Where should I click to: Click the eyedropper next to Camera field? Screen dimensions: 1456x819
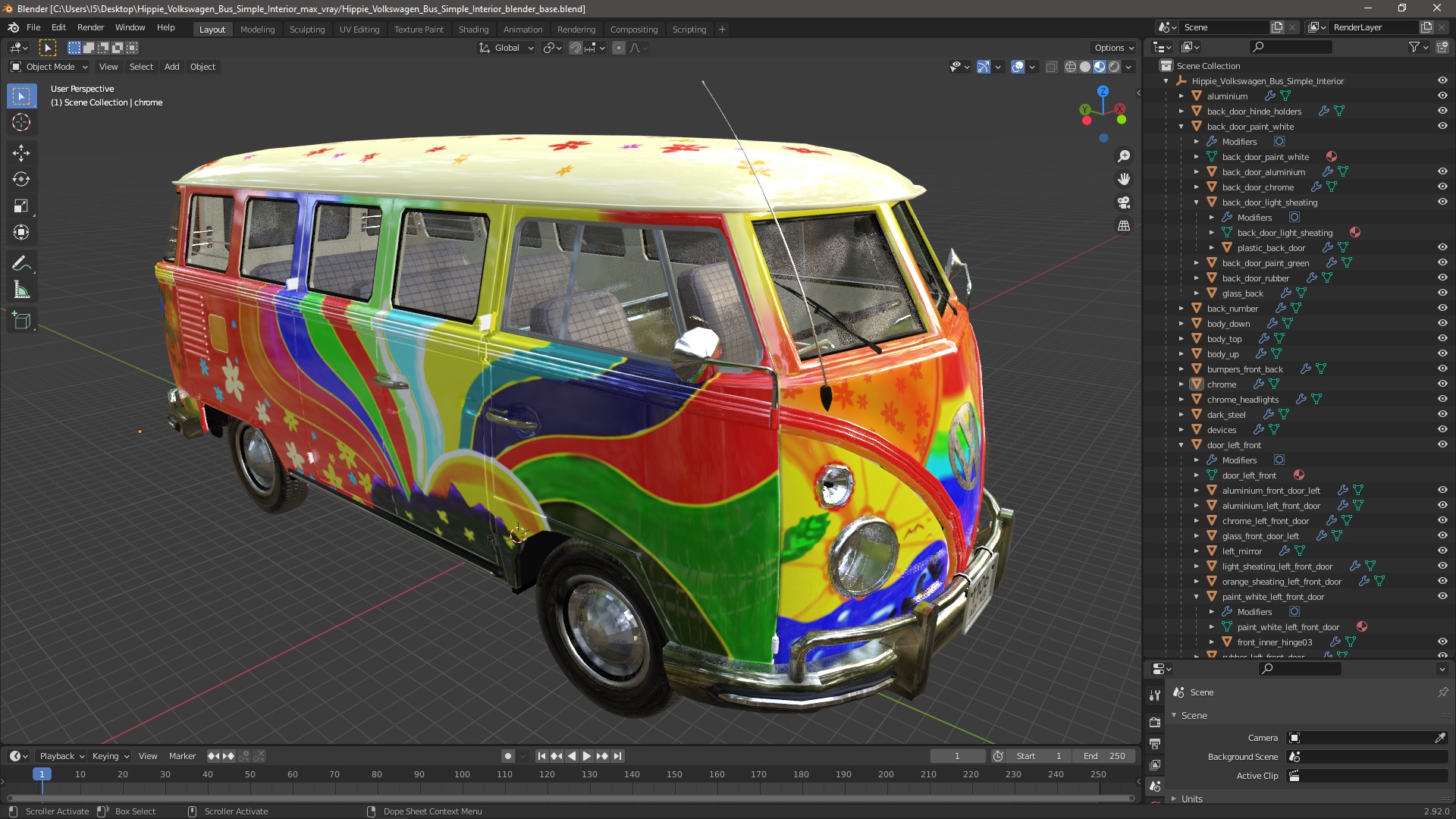tap(1440, 738)
